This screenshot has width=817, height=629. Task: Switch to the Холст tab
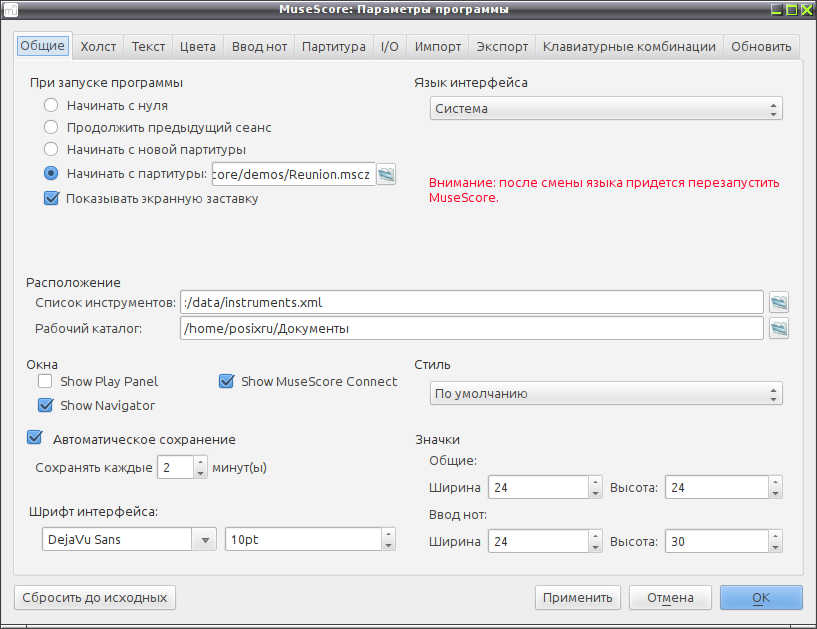pos(98,46)
